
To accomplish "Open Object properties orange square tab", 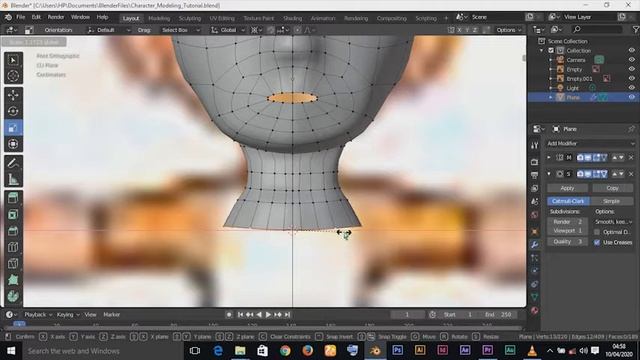I will point(535,231).
